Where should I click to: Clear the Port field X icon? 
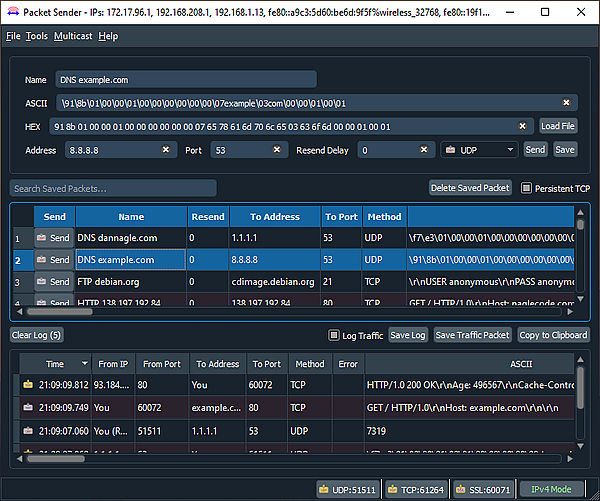coord(276,150)
